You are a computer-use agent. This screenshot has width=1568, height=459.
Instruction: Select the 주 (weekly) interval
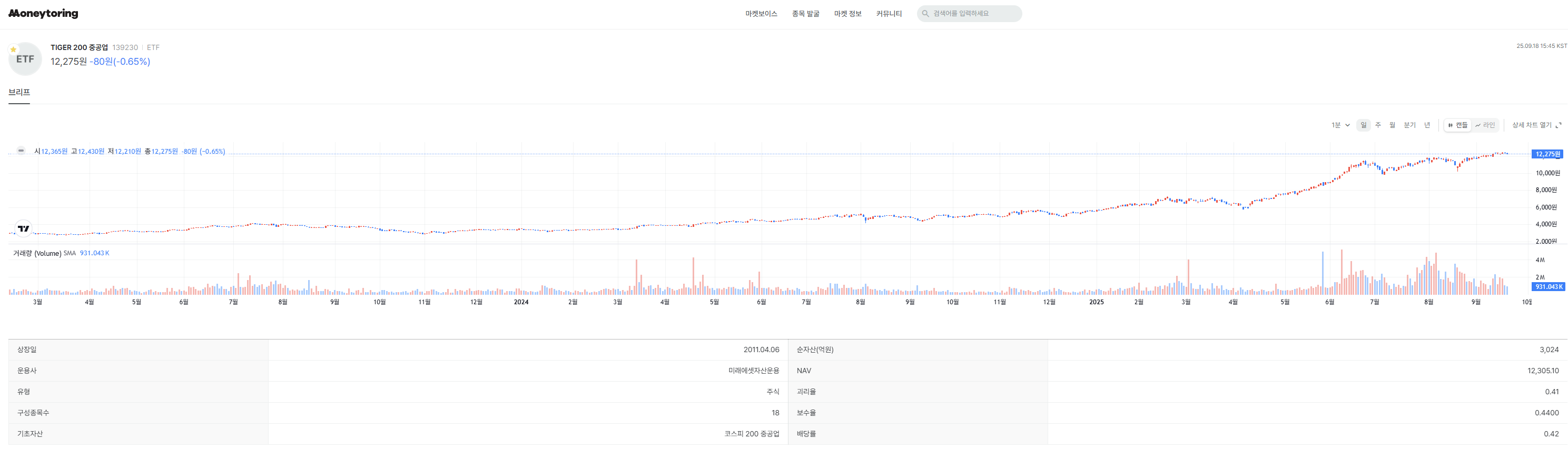(x=1378, y=125)
